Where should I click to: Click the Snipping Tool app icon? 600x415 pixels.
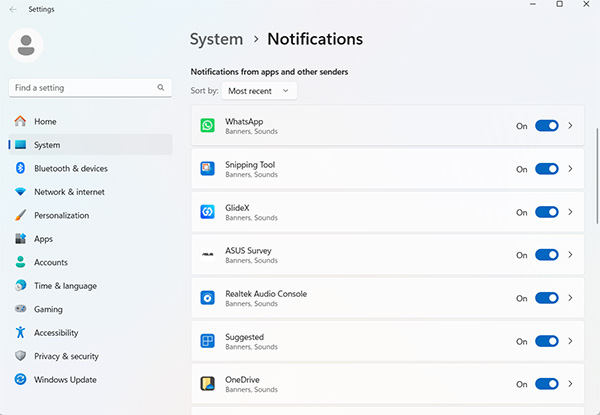coord(207,169)
